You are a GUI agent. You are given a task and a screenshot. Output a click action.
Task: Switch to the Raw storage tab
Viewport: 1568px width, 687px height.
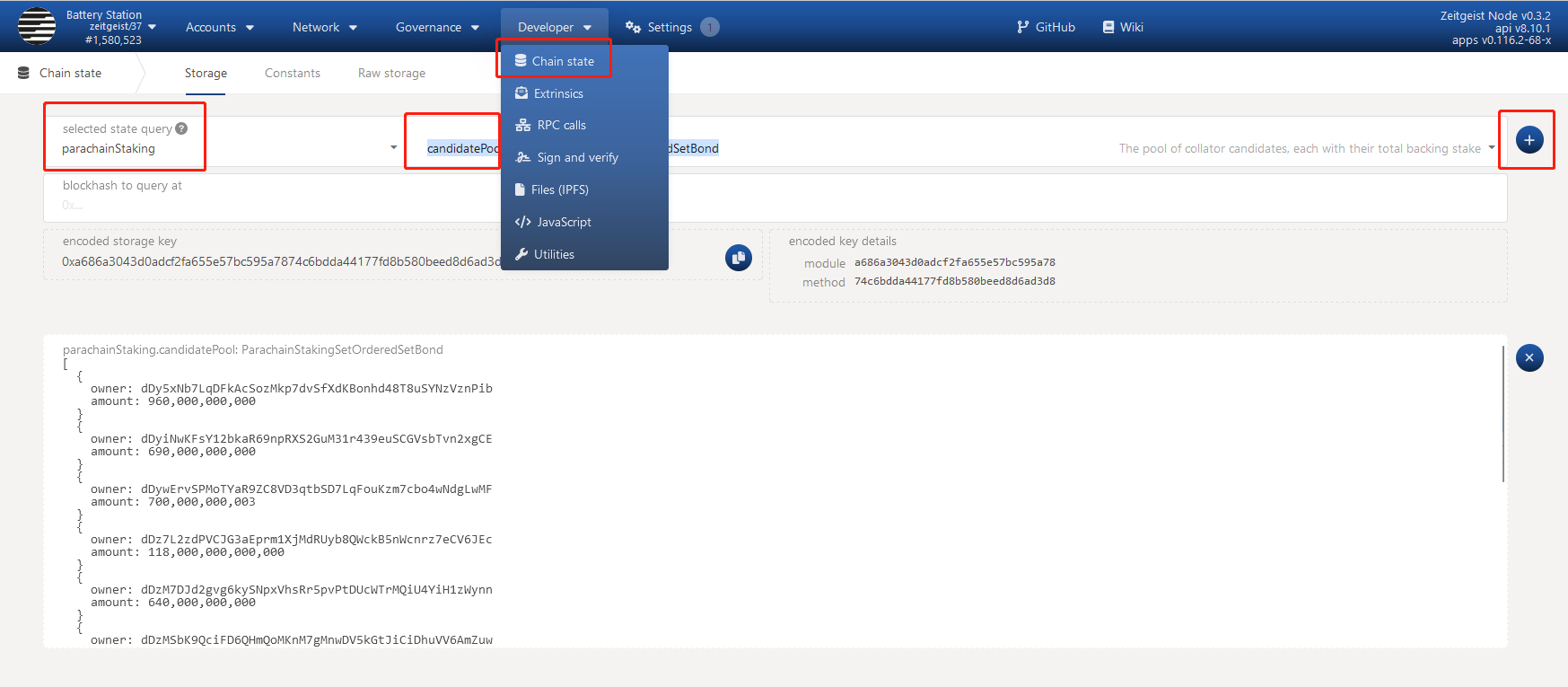coord(391,74)
